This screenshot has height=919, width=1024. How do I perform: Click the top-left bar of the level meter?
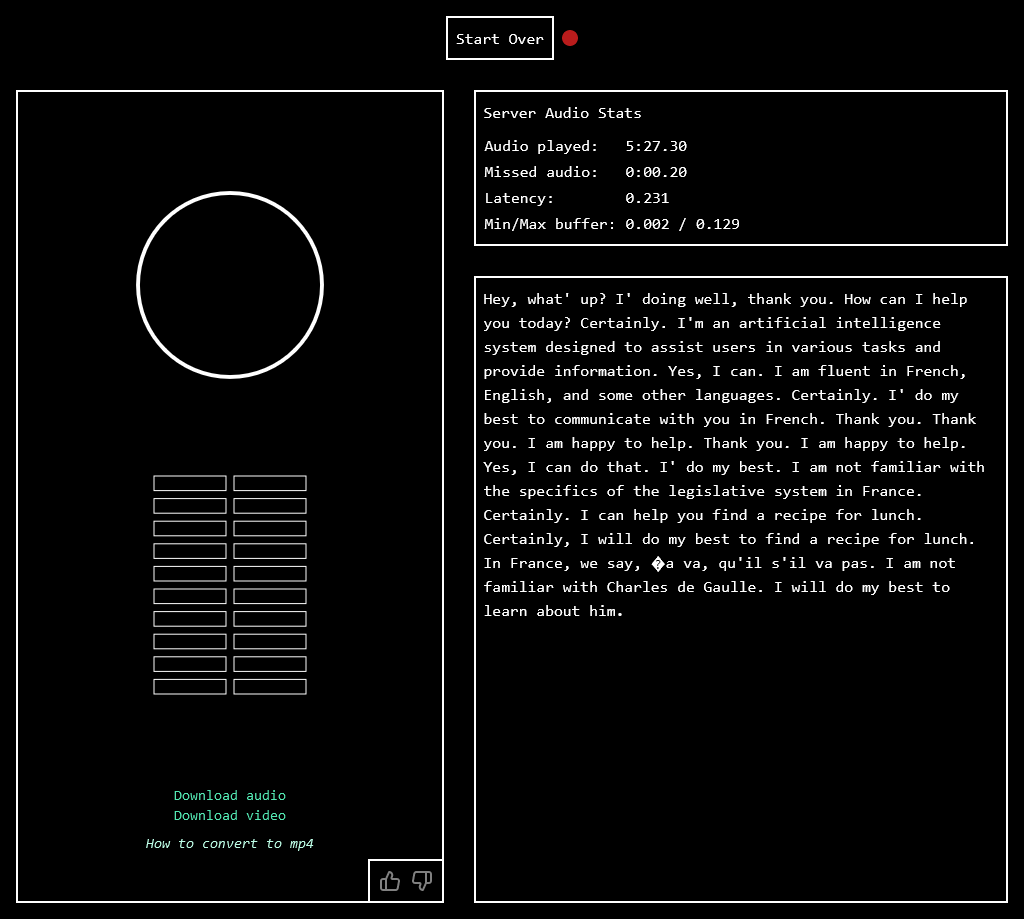point(190,483)
